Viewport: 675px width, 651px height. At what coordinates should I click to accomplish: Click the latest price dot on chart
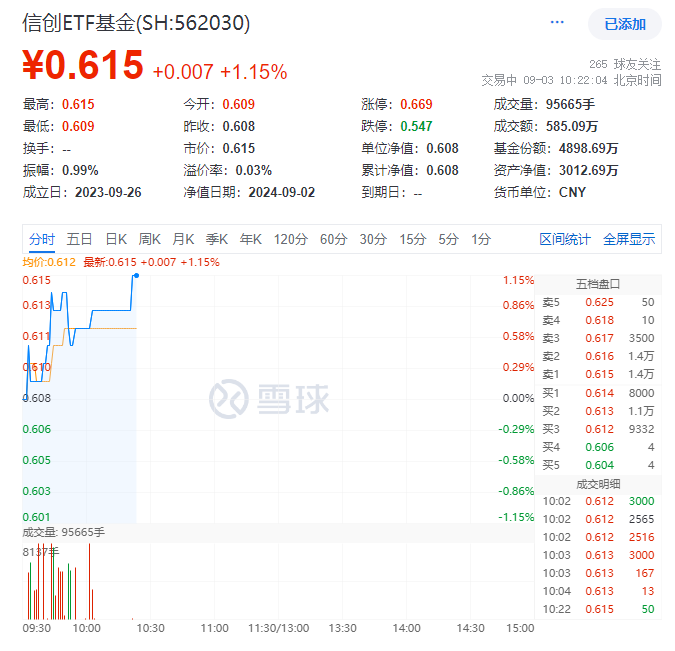pyautogui.click(x=136, y=276)
